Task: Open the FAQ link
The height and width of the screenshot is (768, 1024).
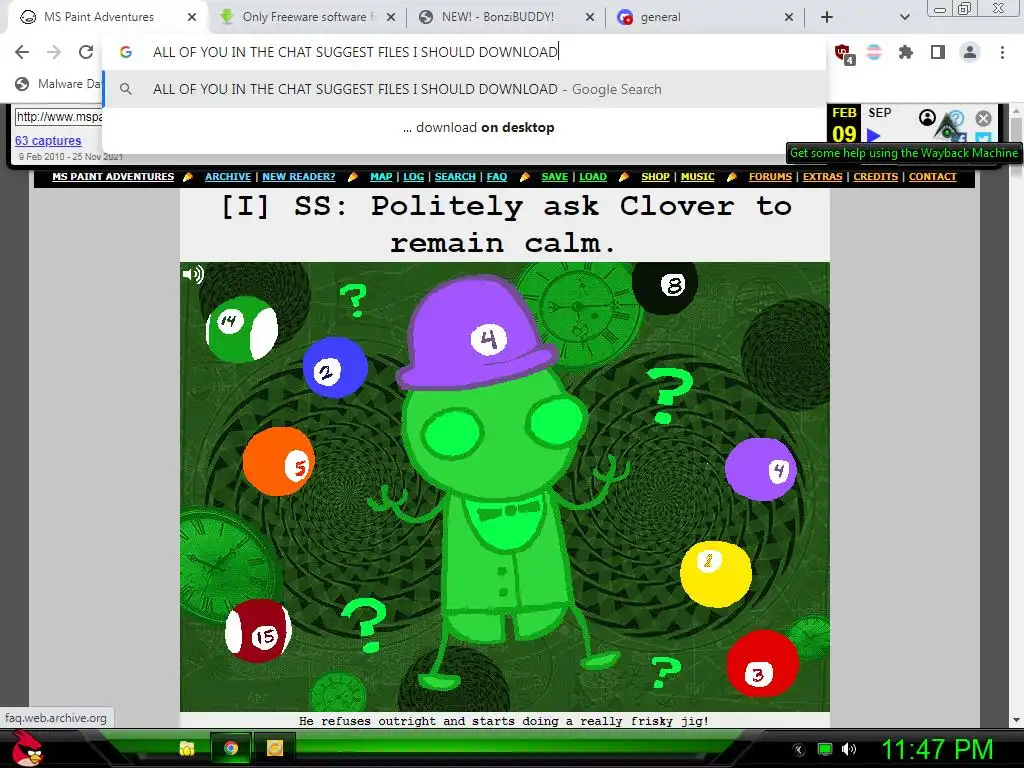Action: pyautogui.click(x=496, y=176)
